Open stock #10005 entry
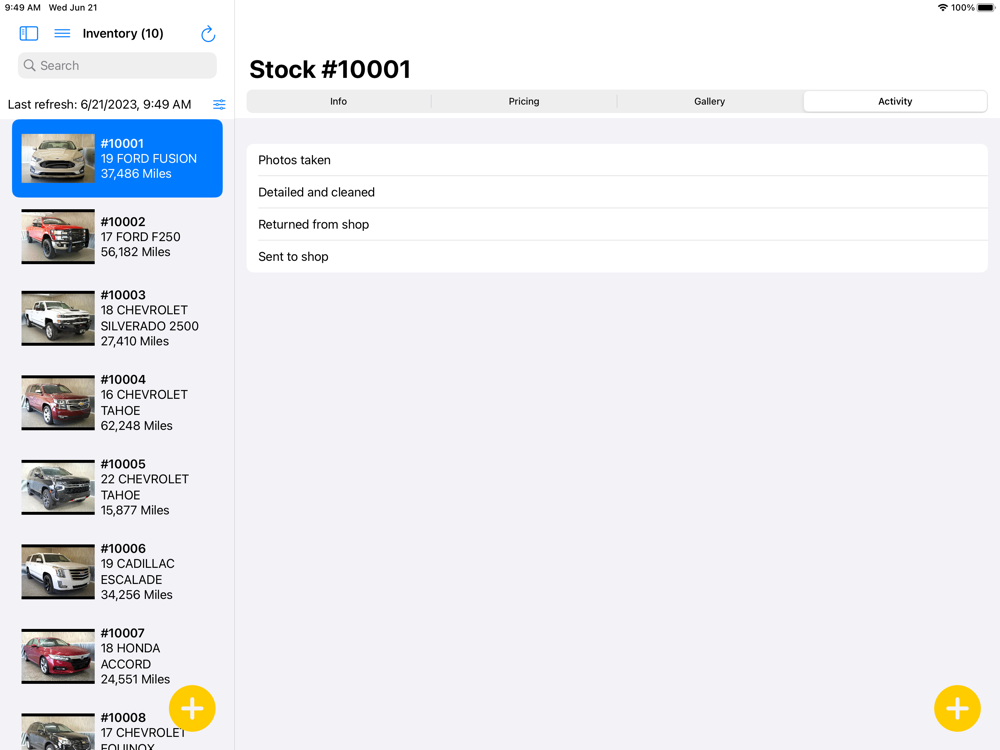The image size is (1000, 750). (117, 487)
